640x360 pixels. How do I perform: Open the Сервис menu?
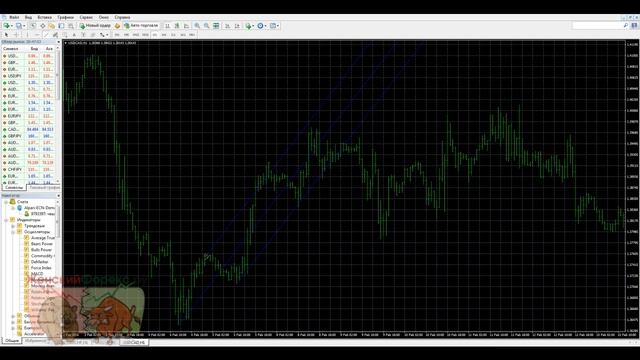pyautogui.click(x=86, y=18)
